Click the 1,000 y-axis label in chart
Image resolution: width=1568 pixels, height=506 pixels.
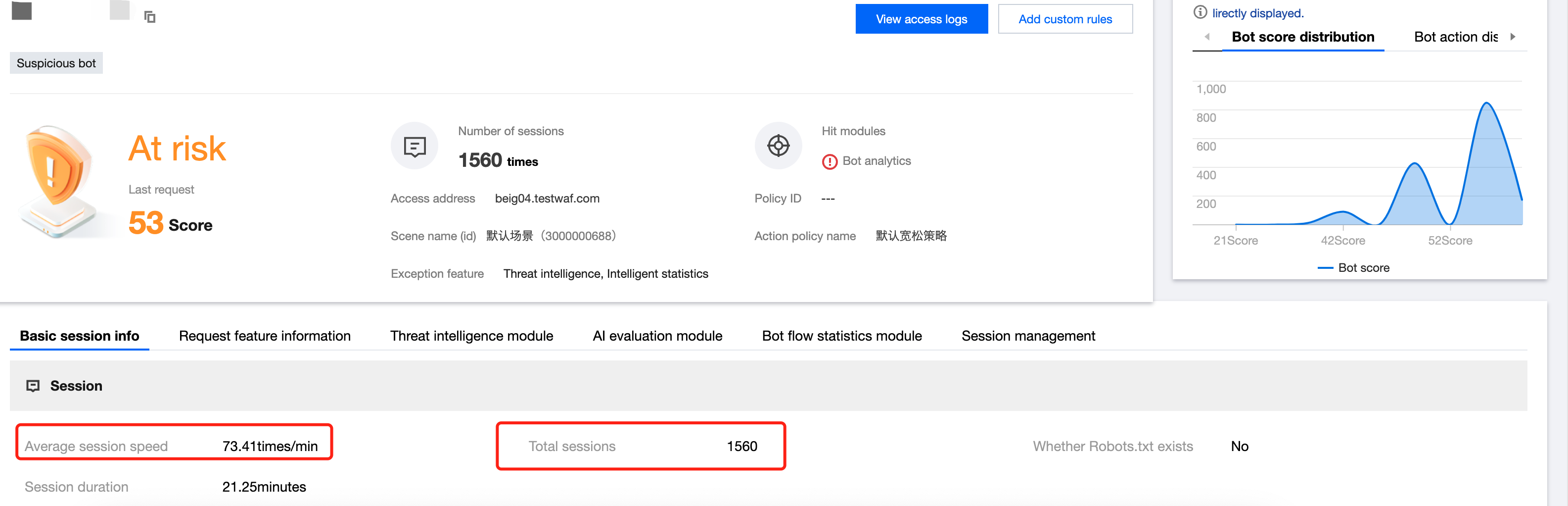point(1211,89)
